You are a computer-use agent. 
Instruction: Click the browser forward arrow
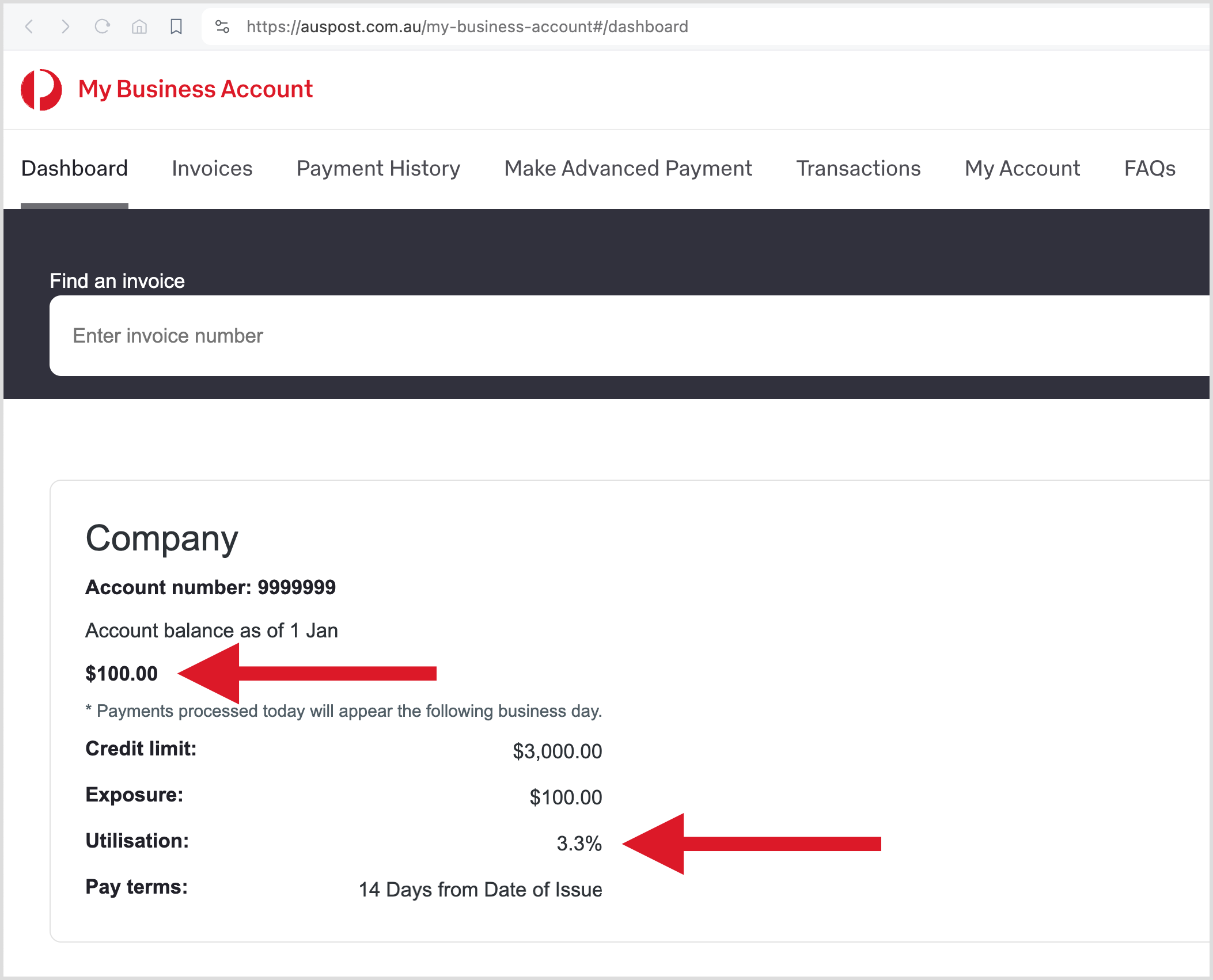(x=65, y=26)
